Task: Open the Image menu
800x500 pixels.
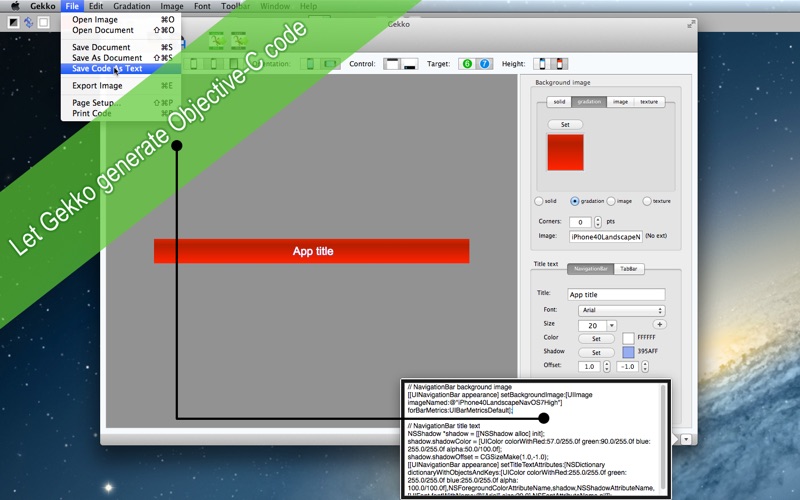Action: coord(172,6)
